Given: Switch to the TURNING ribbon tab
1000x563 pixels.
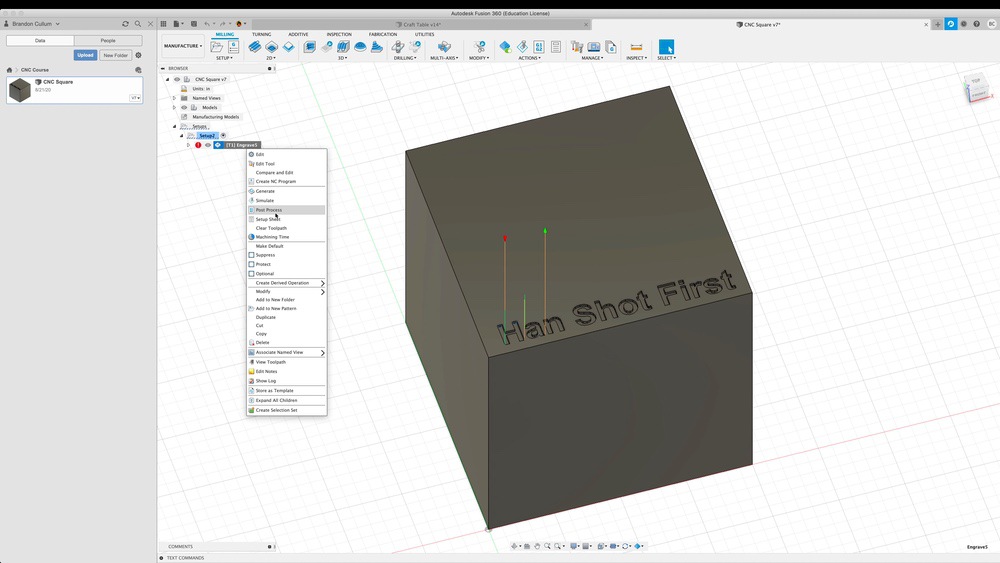Looking at the screenshot, I should [261, 34].
